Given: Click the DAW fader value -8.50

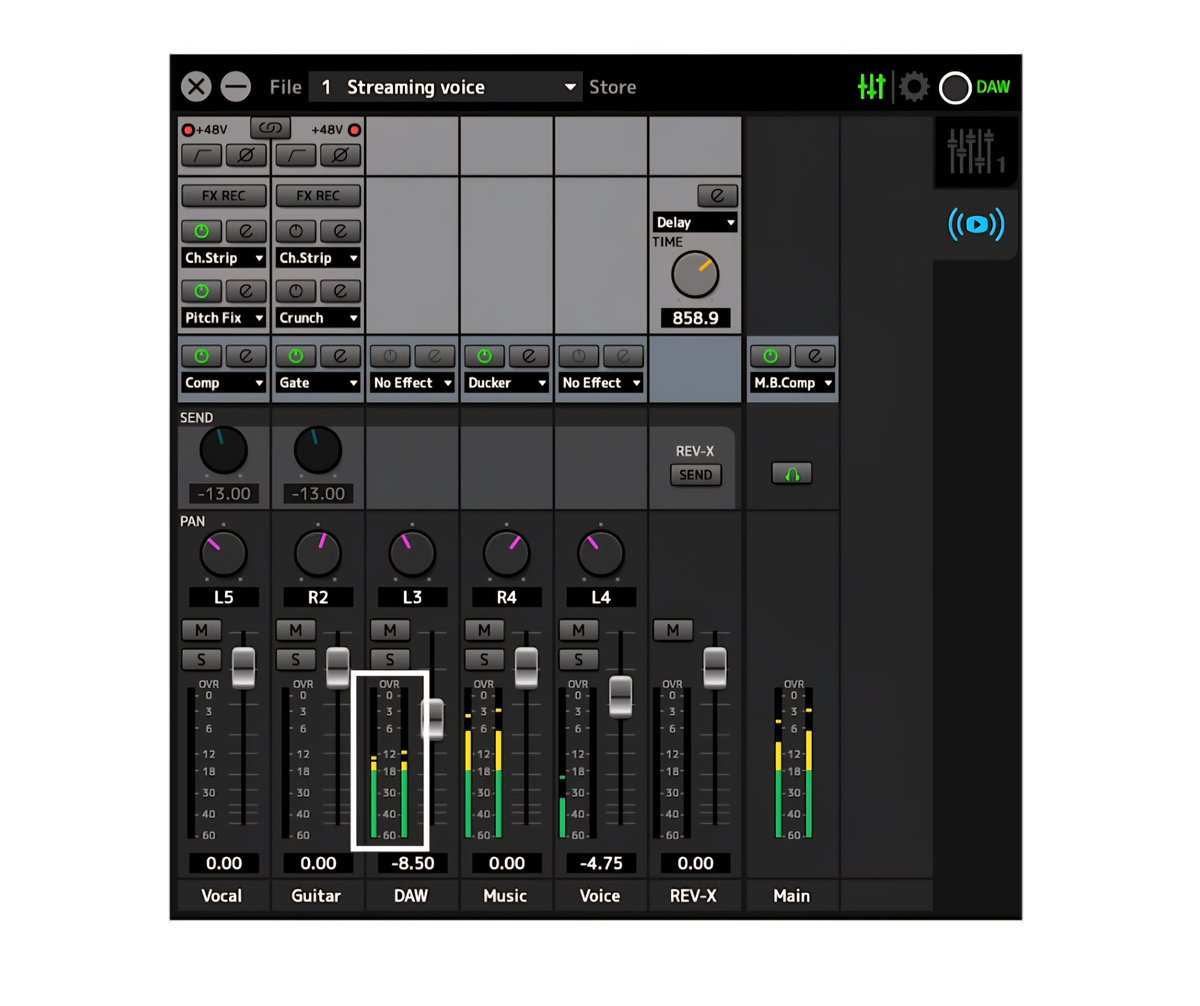Looking at the screenshot, I should pyautogui.click(x=413, y=863).
